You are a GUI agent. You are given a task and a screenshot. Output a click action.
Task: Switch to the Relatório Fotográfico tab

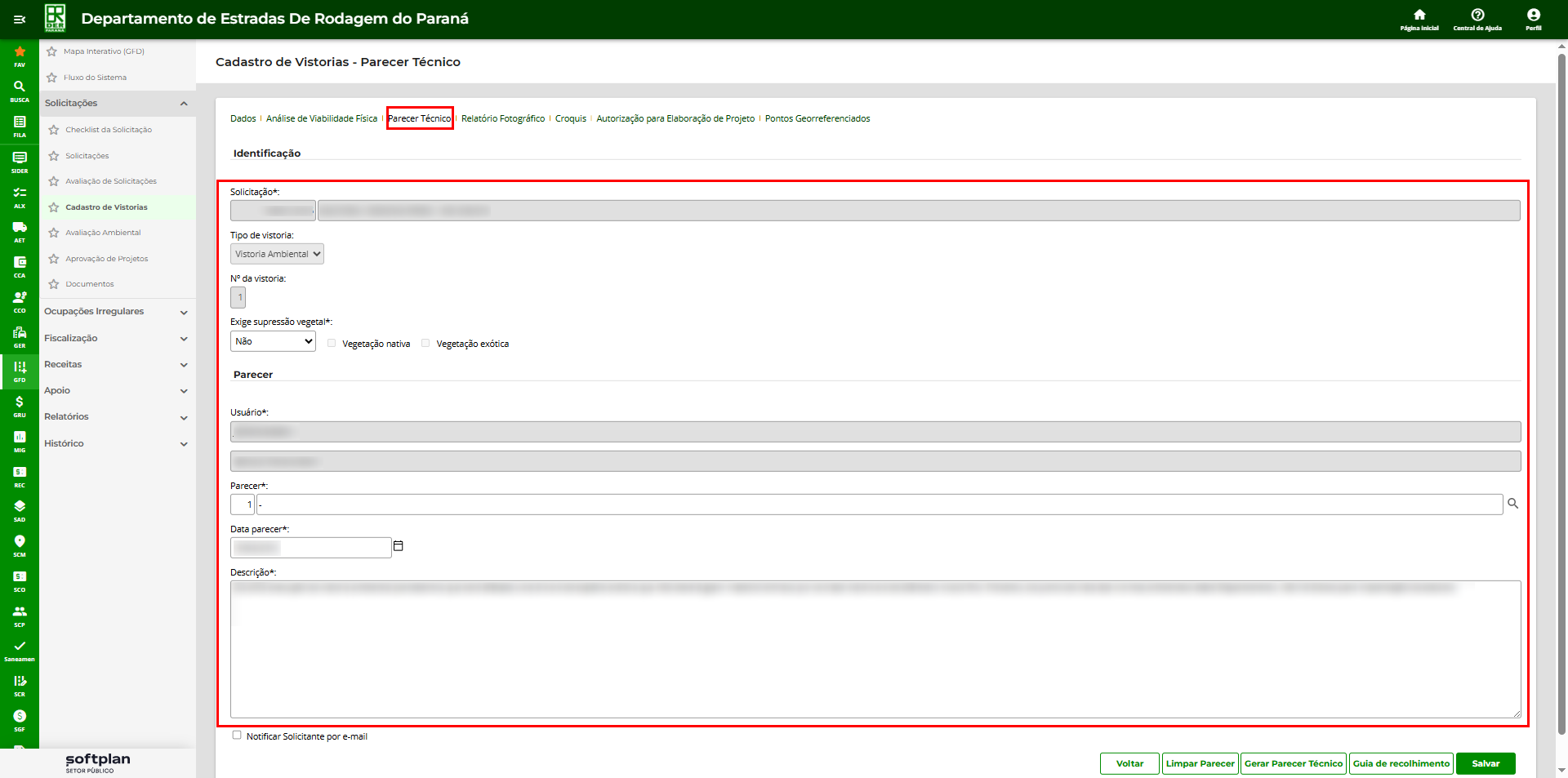point(502,119)
